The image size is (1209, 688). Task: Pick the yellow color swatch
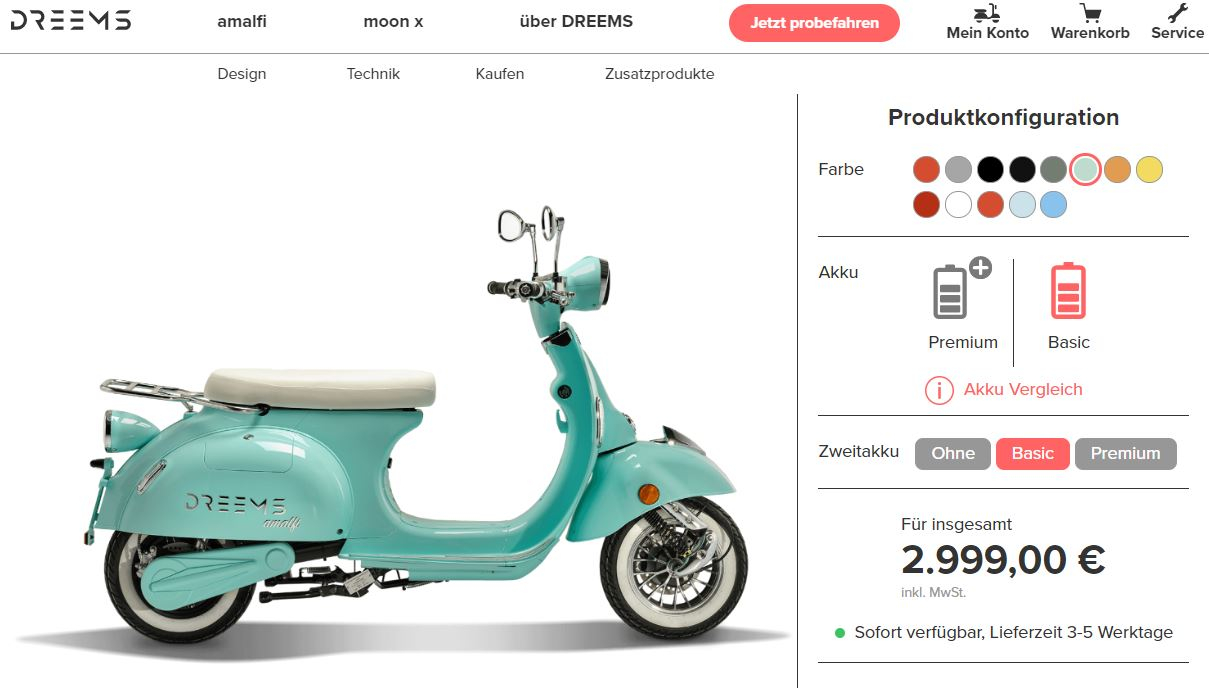coord(1149,170)
